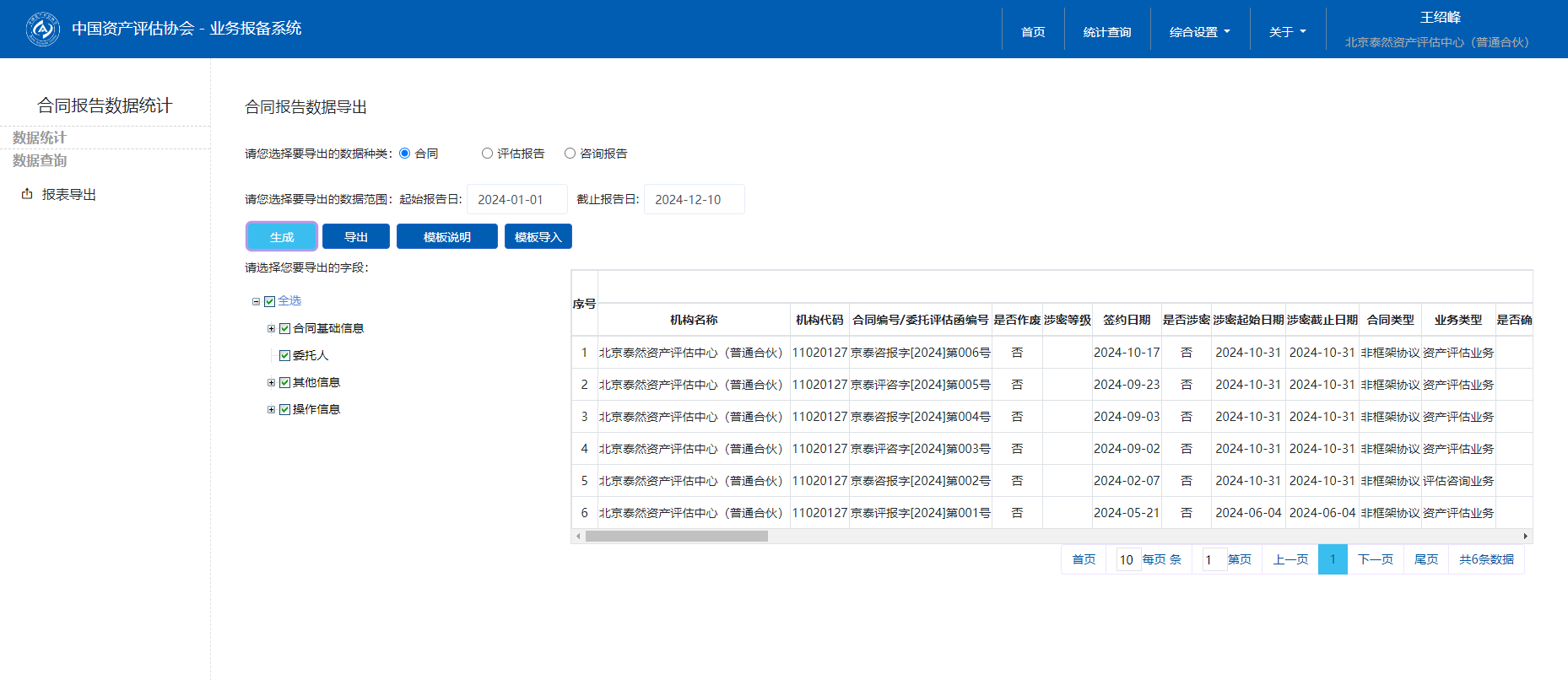
Task: Click the table horizontal scrollbar thumb
Action: click(x=676, y=537)
